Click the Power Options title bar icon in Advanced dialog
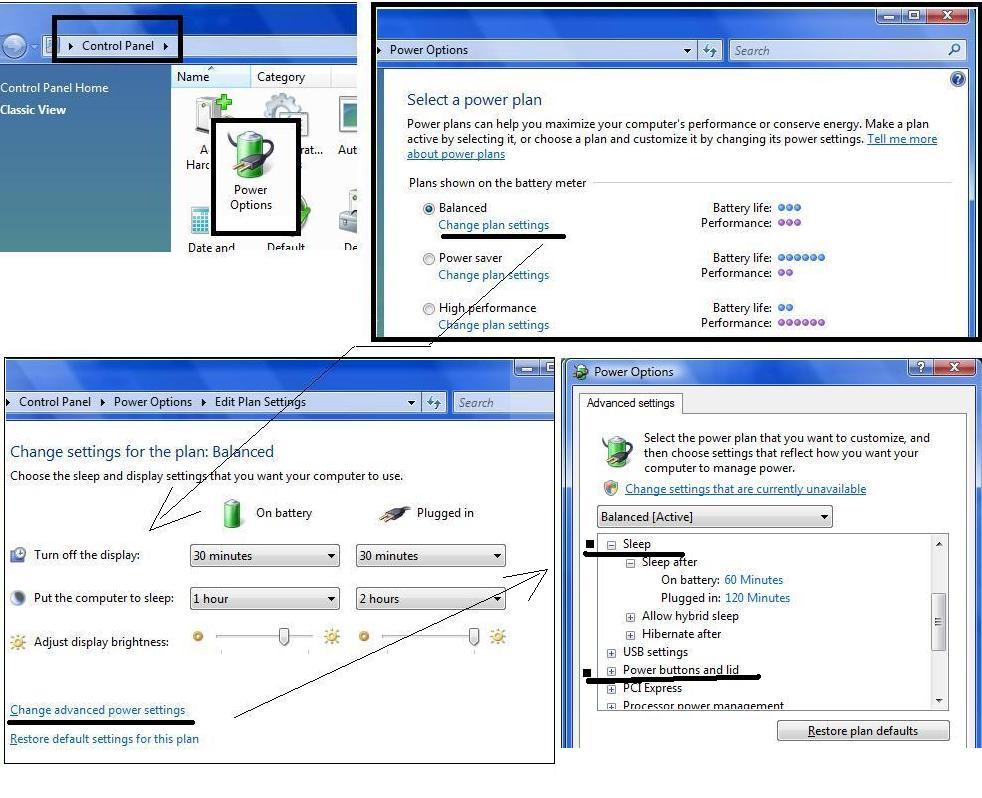The height and width of the screenshot is (798, 982). coord(581,371)
